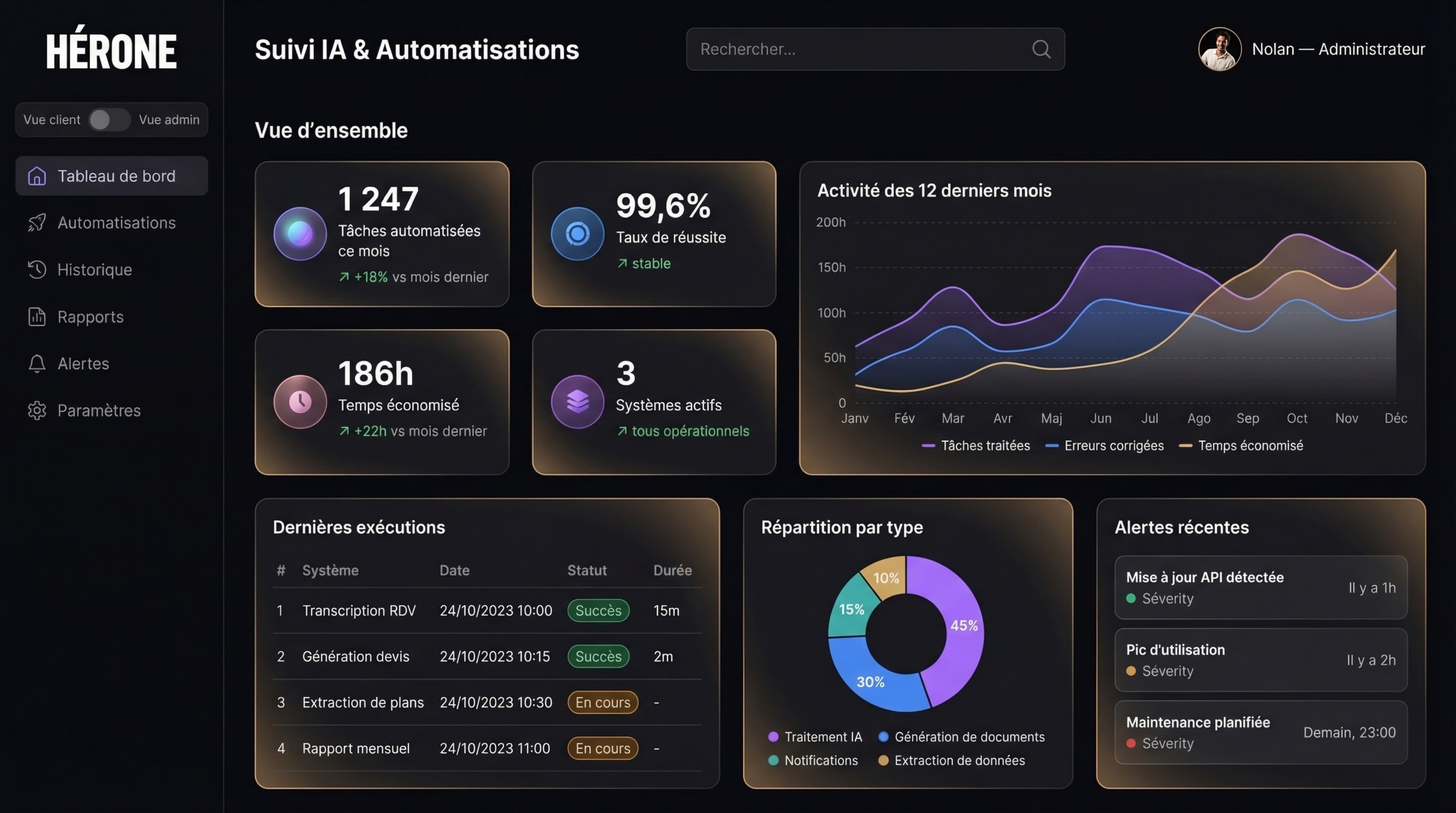
Task: Toggle the Erreurs corrigées chart legend
Action: (x=1104, y=445)
